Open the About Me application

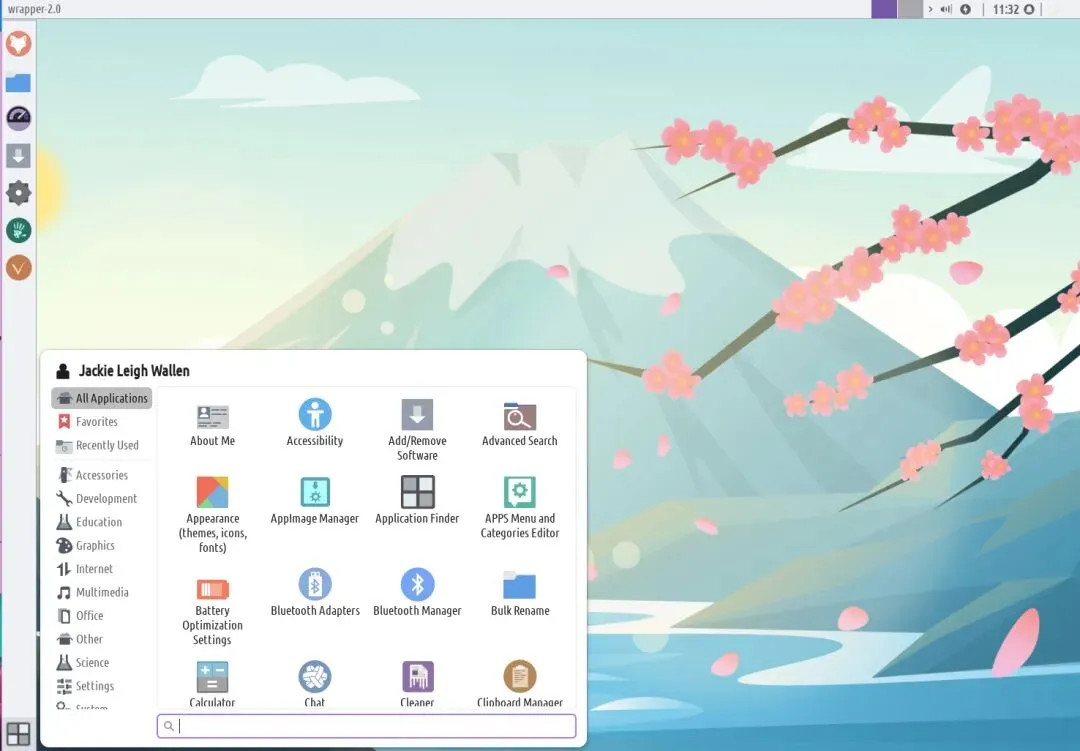point(212,424)
